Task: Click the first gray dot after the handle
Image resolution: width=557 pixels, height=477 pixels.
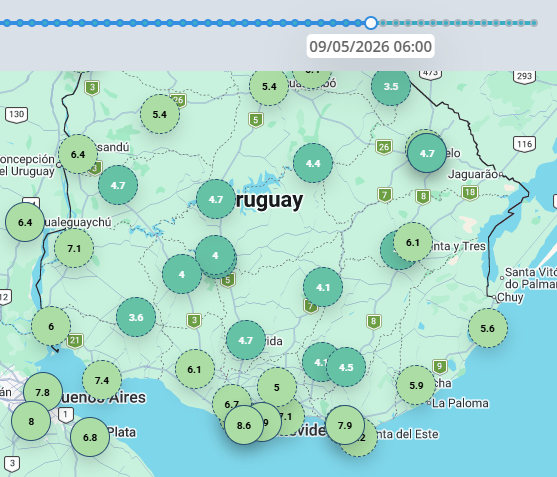Action: click(x=383, y=23)
